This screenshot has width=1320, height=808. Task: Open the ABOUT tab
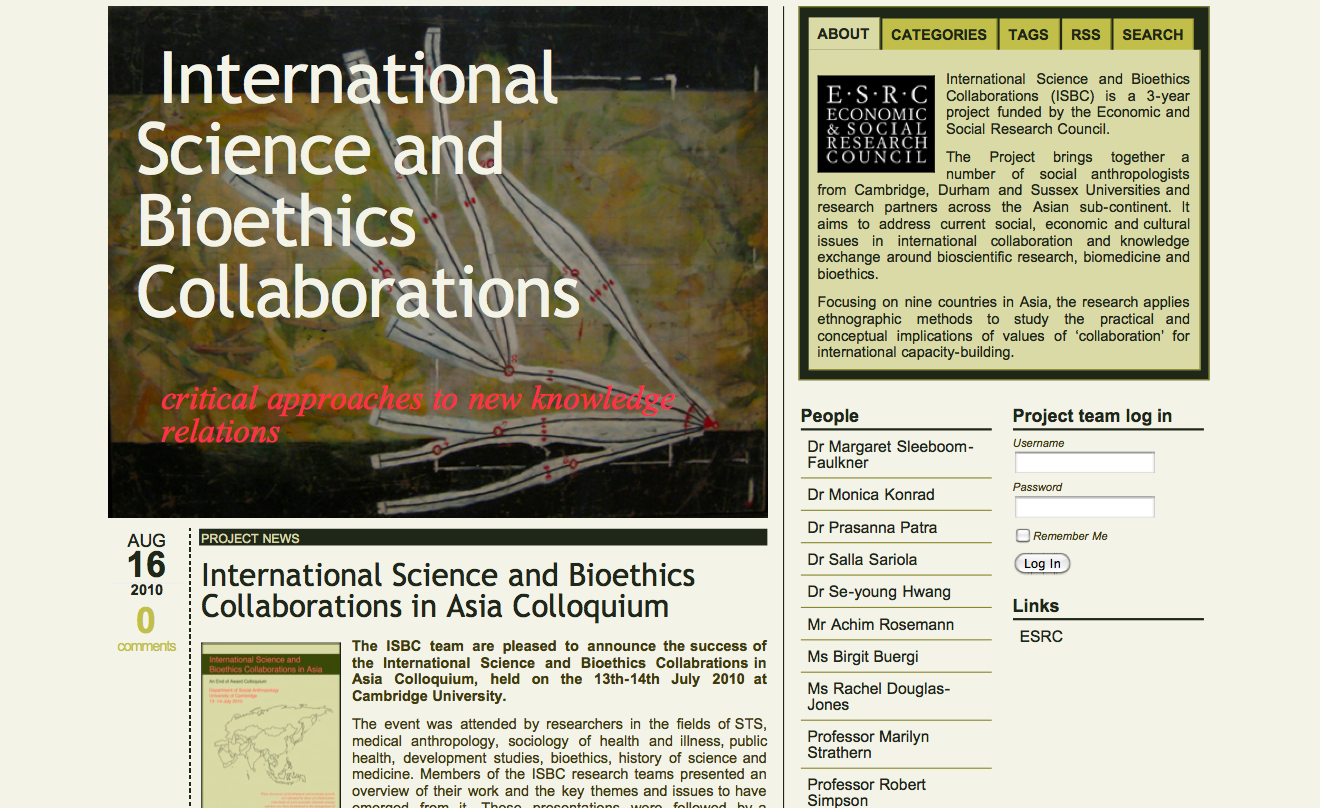pyautogui.click(x=843, y=33)
